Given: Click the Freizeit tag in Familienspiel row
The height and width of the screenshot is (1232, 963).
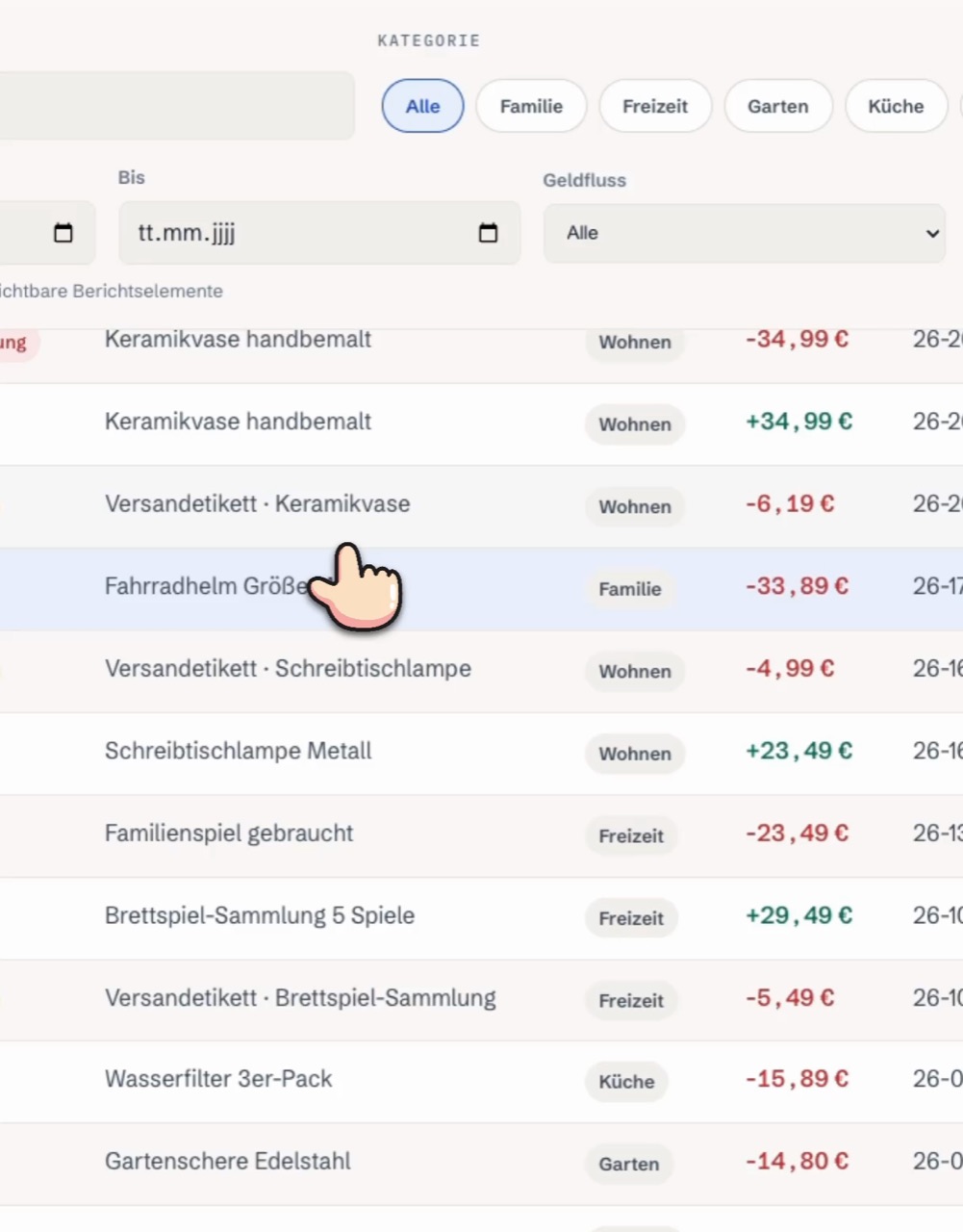Looking at the screenshot, I should pyautogui.click(x=631, y=835).
